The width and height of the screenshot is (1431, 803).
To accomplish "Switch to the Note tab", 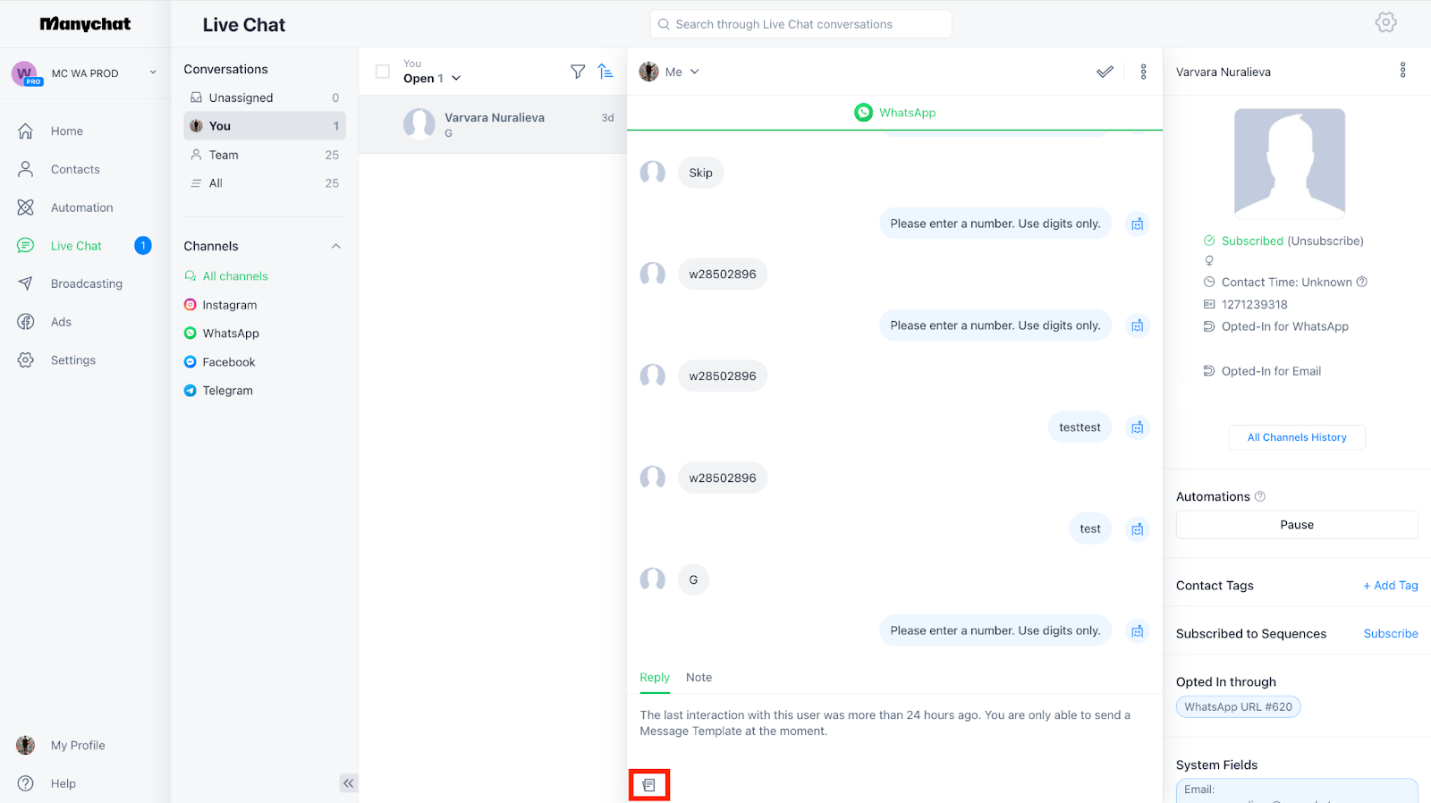I will [x=698, y=677].
